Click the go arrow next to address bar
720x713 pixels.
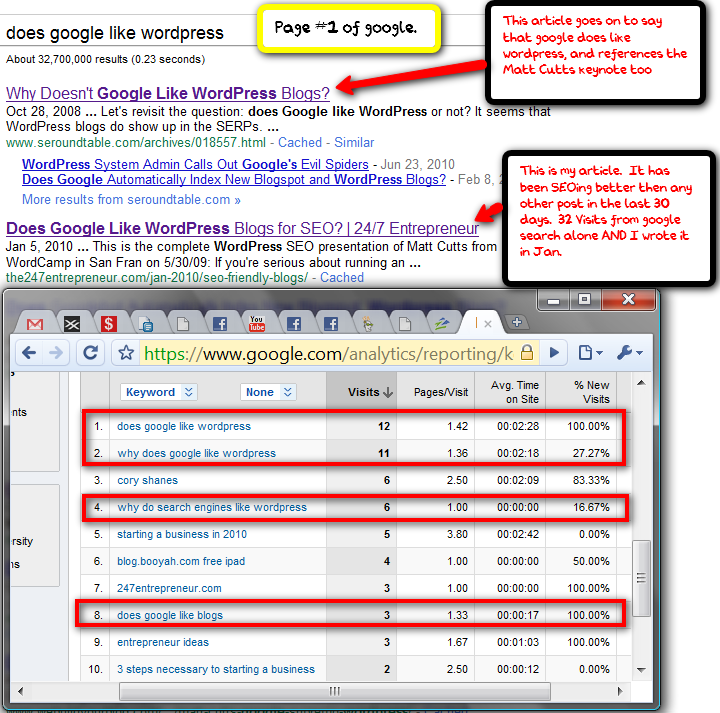(554, 353)
